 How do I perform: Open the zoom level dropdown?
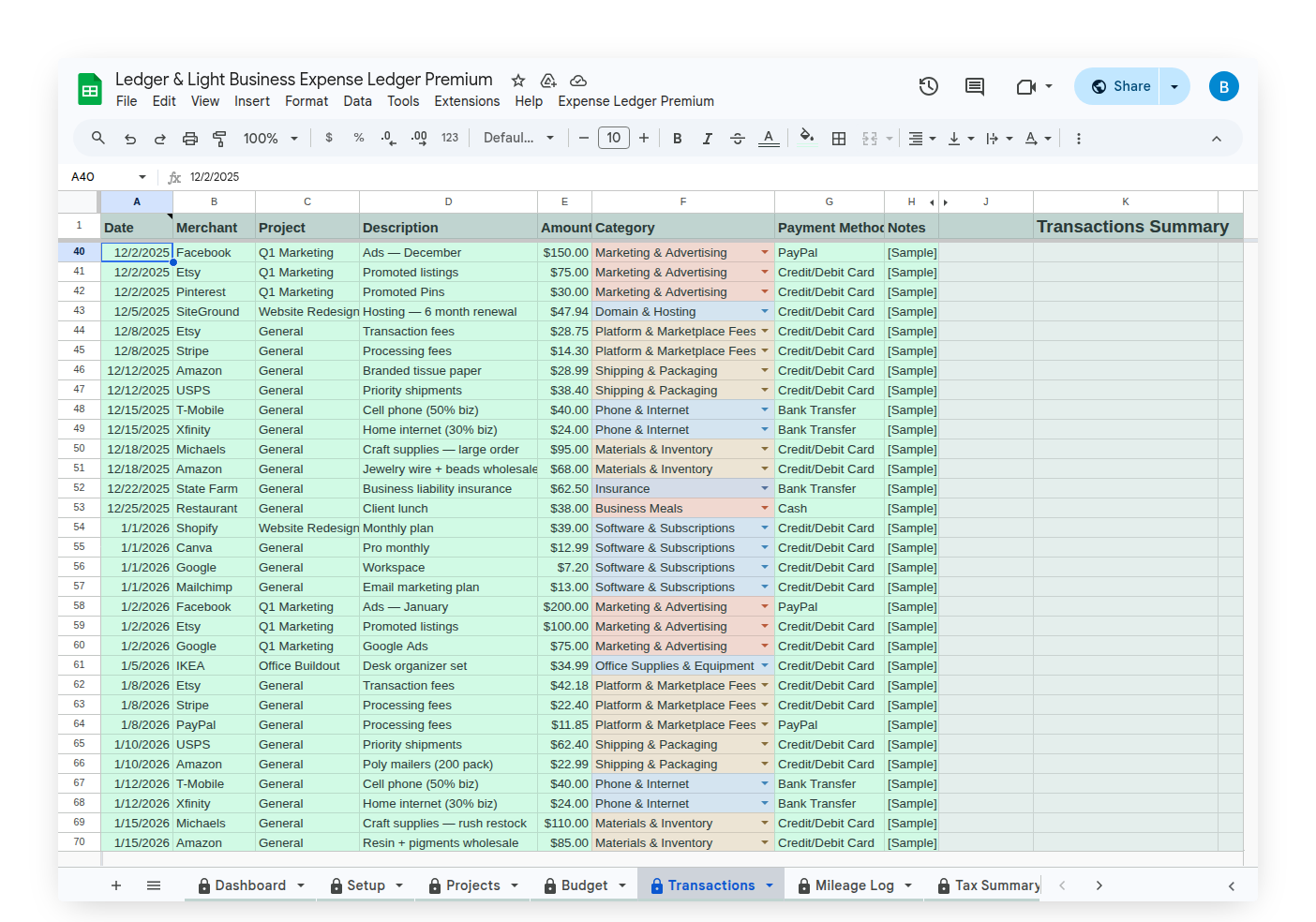[270, 138]
